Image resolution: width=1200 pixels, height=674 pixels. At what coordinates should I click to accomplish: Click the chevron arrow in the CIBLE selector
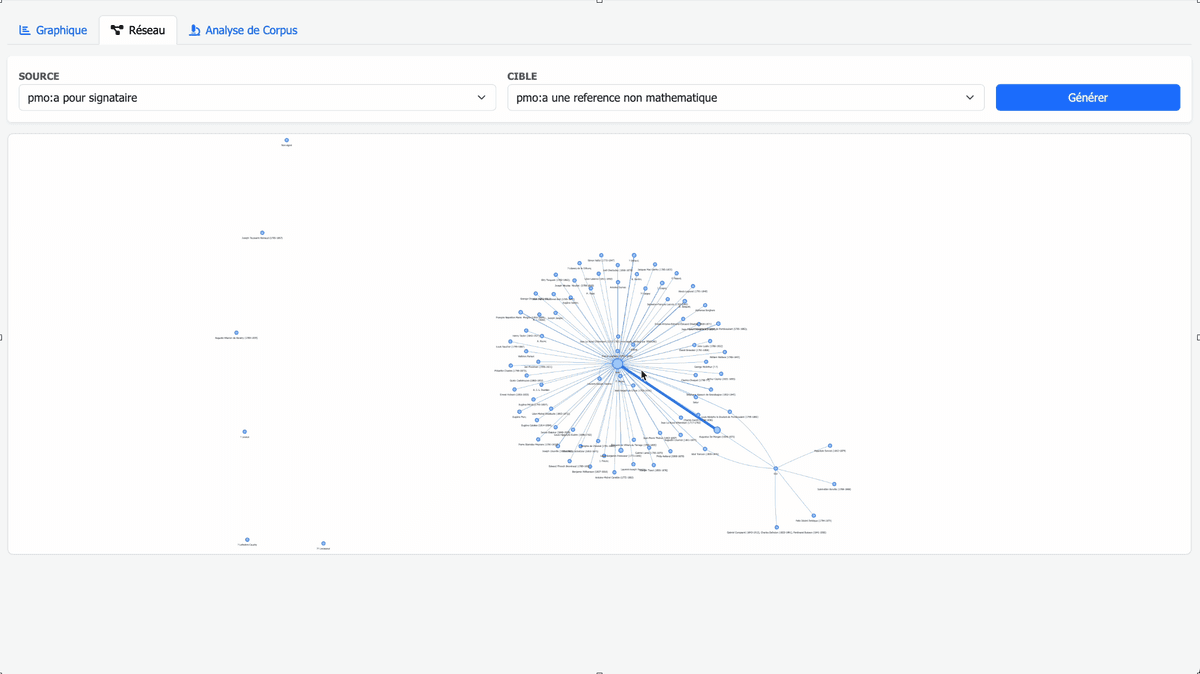[969, 98]
